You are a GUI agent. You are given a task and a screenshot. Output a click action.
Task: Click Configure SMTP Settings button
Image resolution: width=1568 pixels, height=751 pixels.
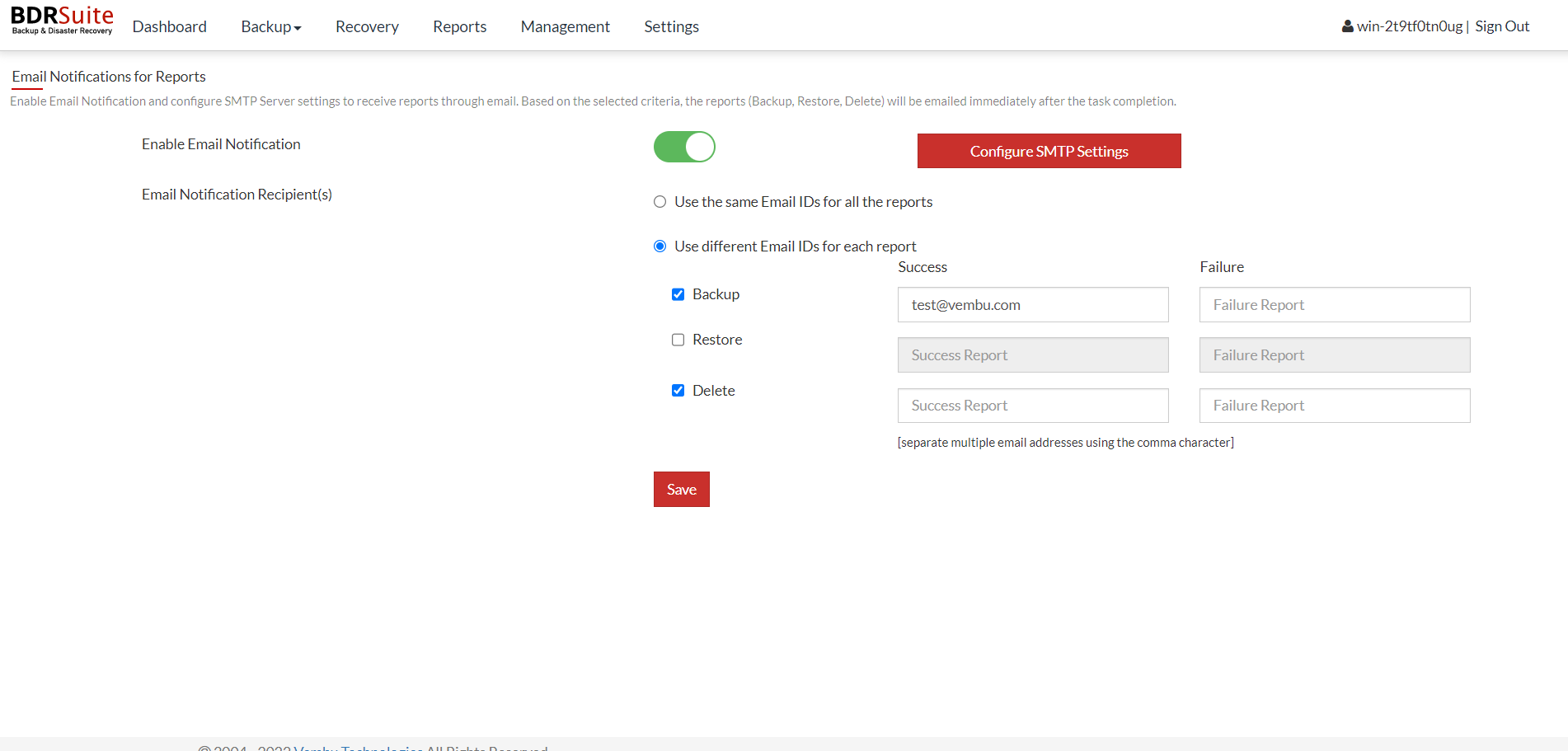[x=1049, y=151]
